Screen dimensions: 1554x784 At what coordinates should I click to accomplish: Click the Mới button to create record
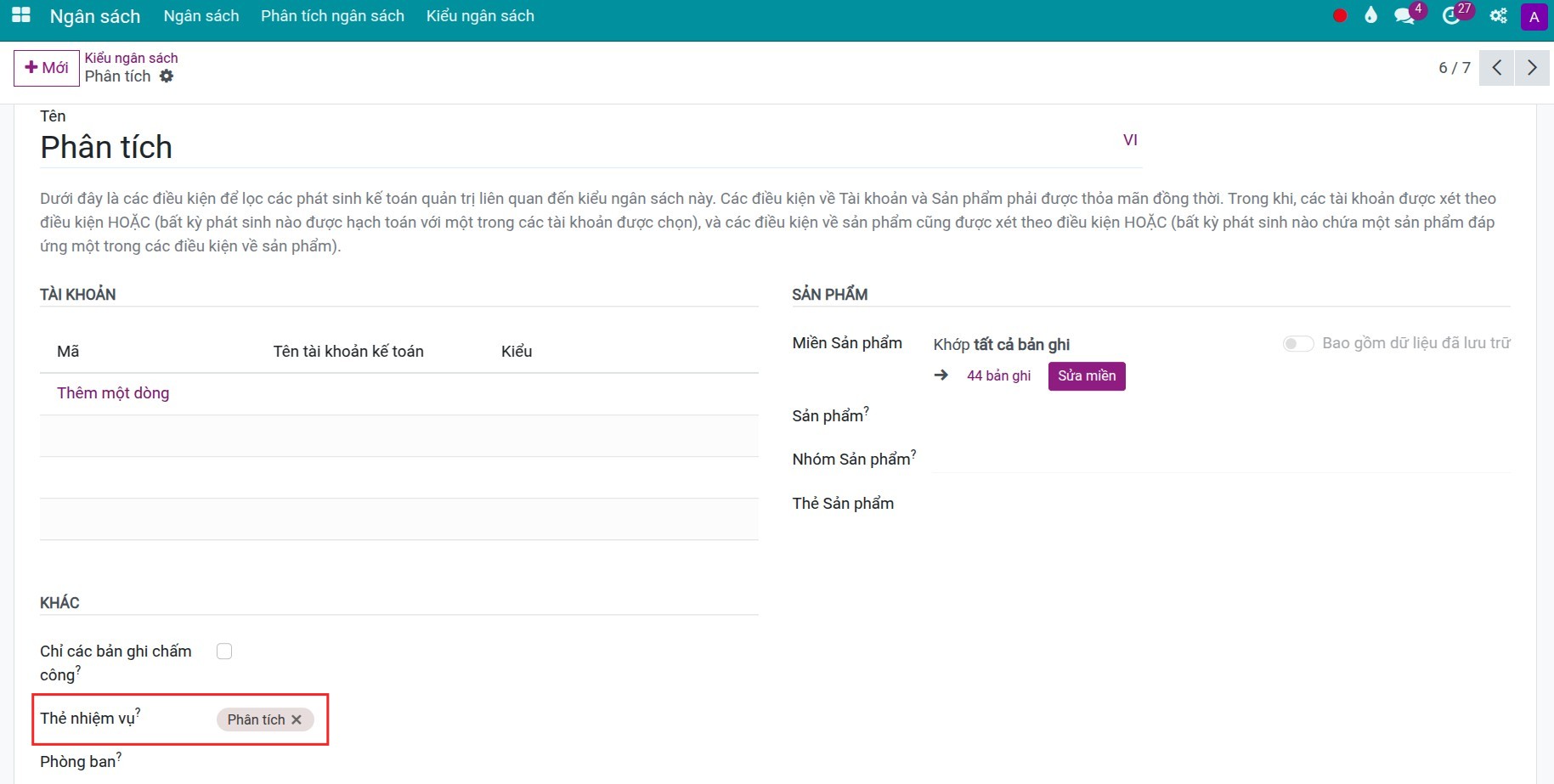click(x=47, y=68)
